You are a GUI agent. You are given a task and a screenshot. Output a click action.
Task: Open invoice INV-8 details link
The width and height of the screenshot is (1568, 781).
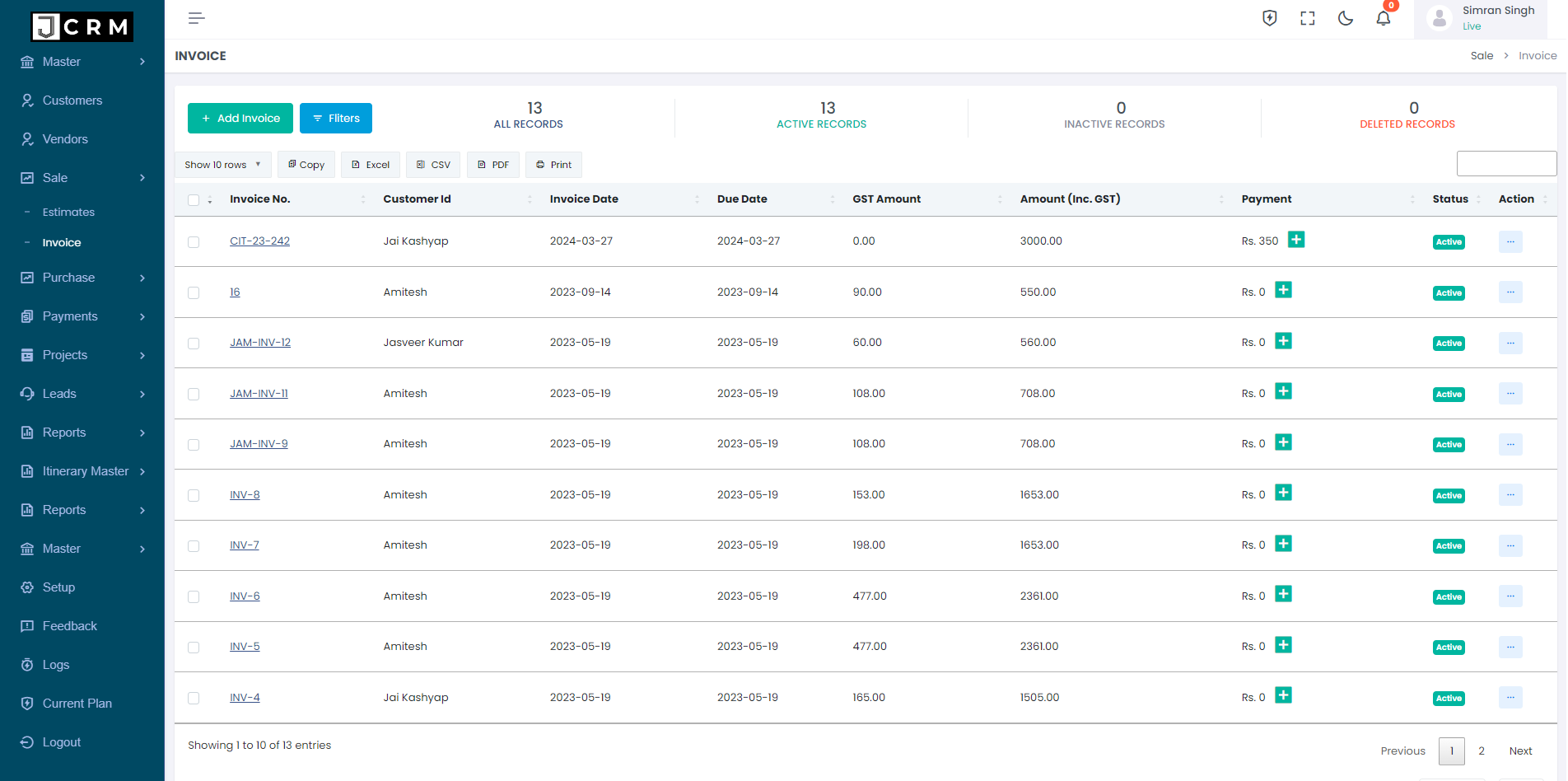point(245,494)
